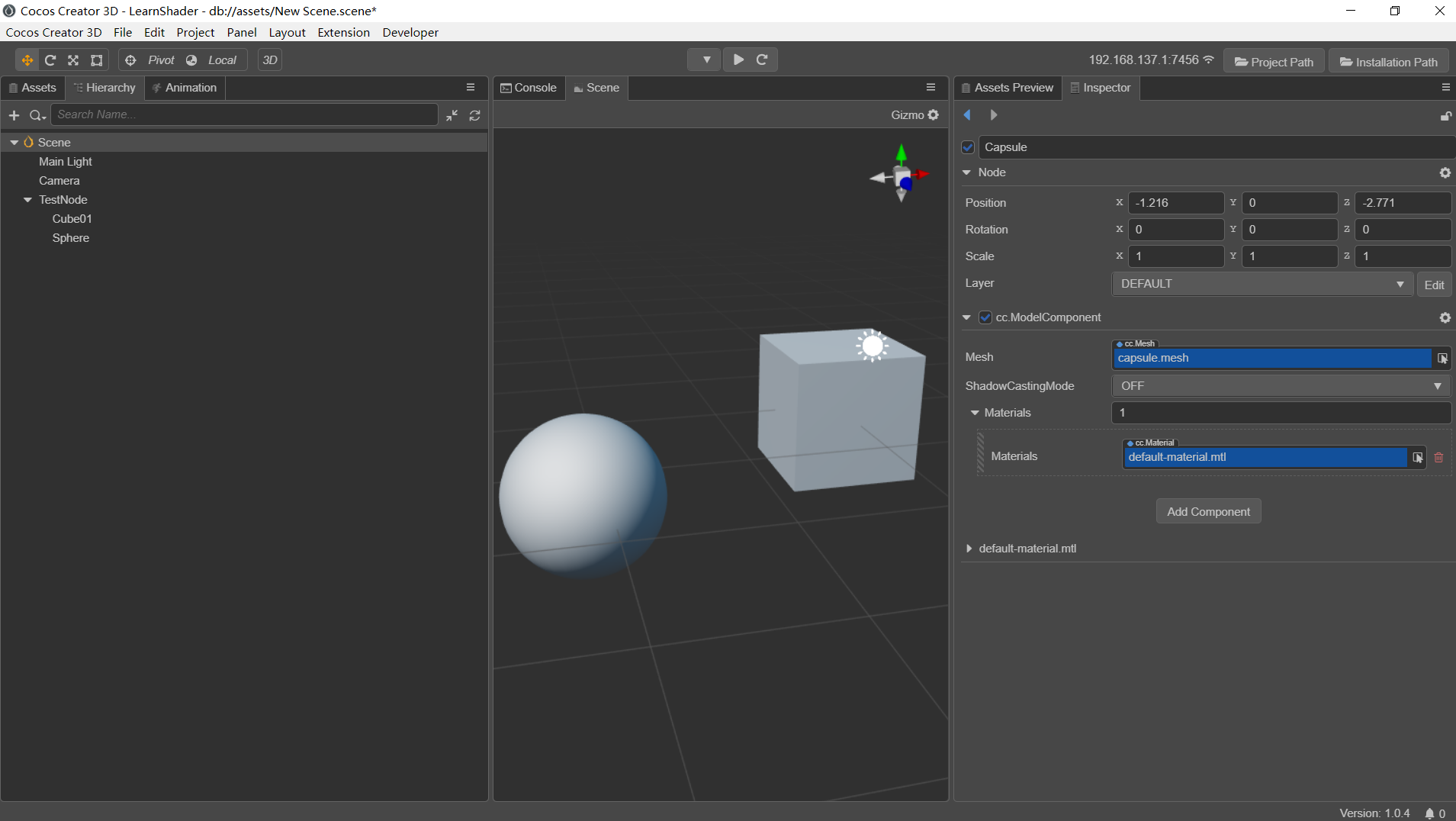1456x821 pixels.
Task: Switch to the Console tab
Action: [x=529, y=88]
